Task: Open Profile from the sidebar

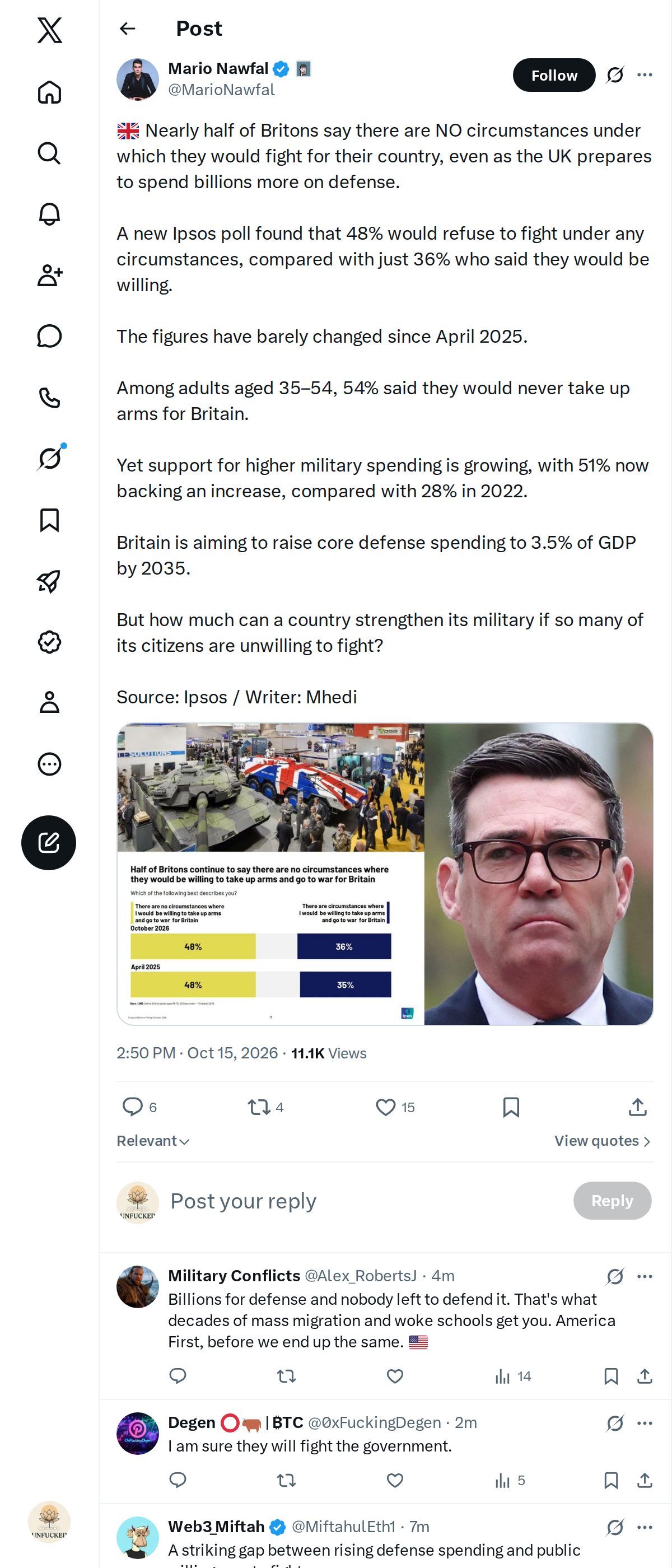Action: tap(49, 702)
